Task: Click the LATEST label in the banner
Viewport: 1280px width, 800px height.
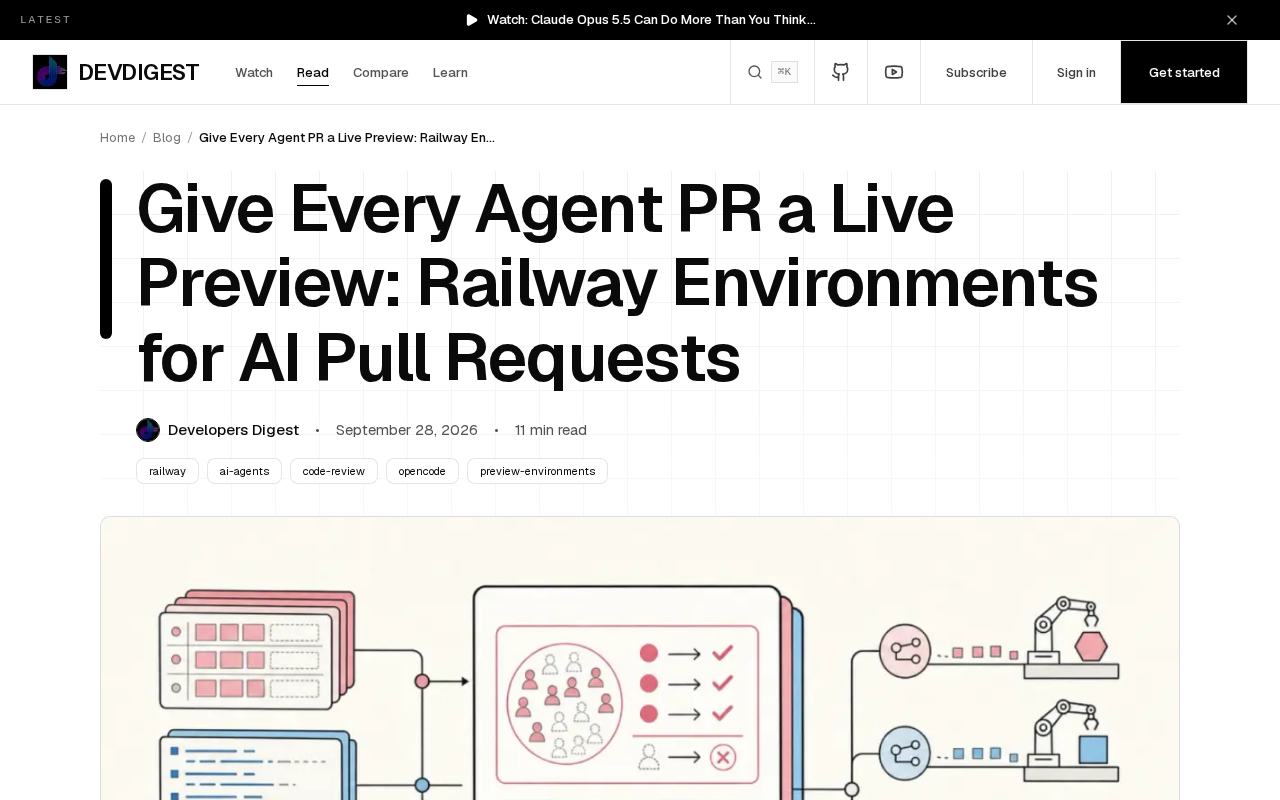Action: (x=46, y=20)
